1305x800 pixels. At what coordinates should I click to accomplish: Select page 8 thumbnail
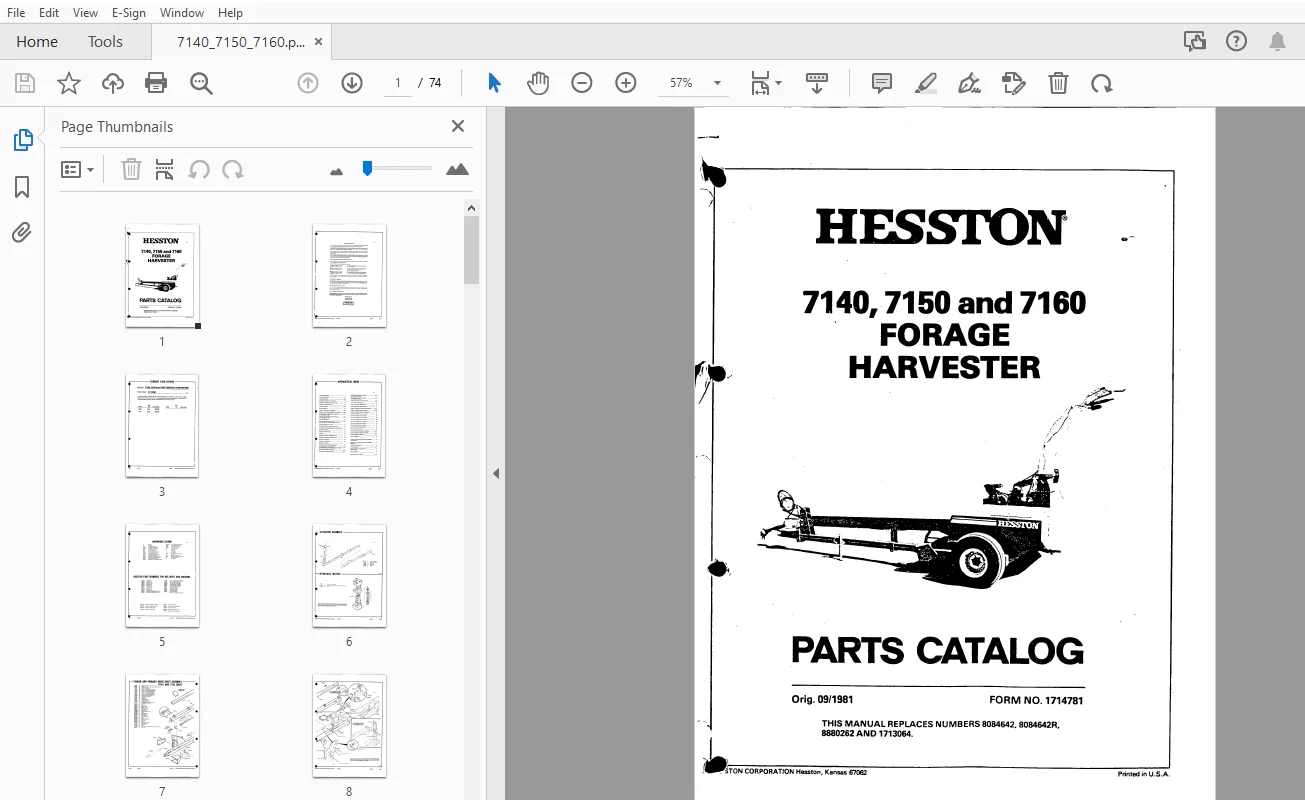[x=349, y=726]
